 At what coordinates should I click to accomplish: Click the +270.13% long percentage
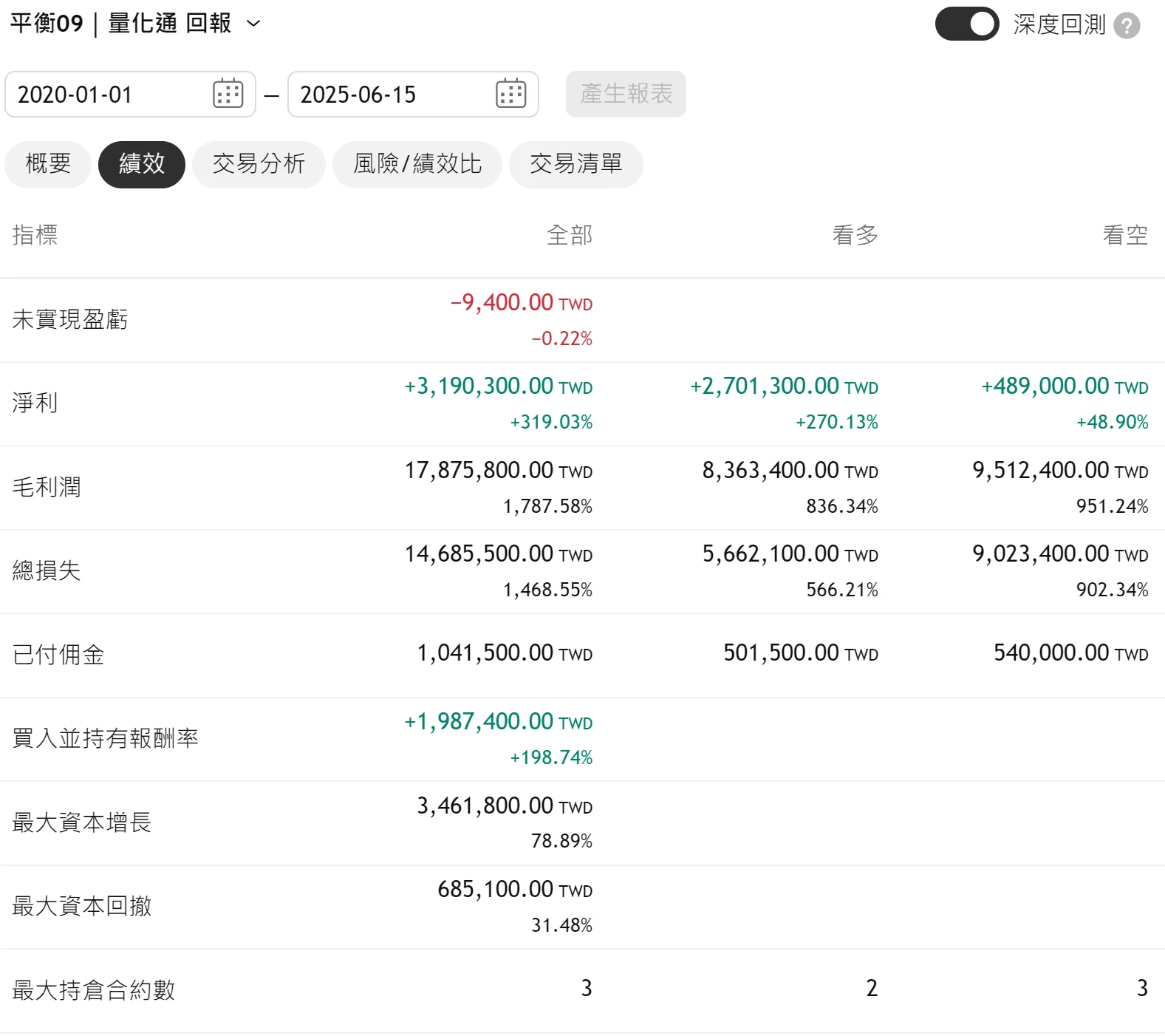point(837,422)
